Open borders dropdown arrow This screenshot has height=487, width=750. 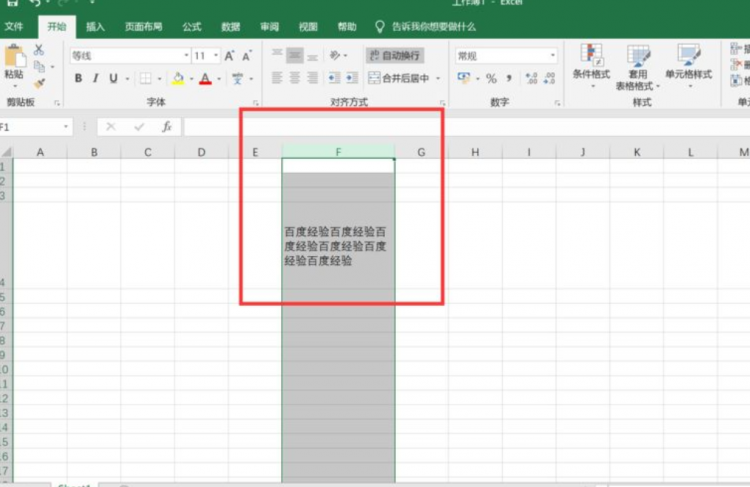click(159, 78)
